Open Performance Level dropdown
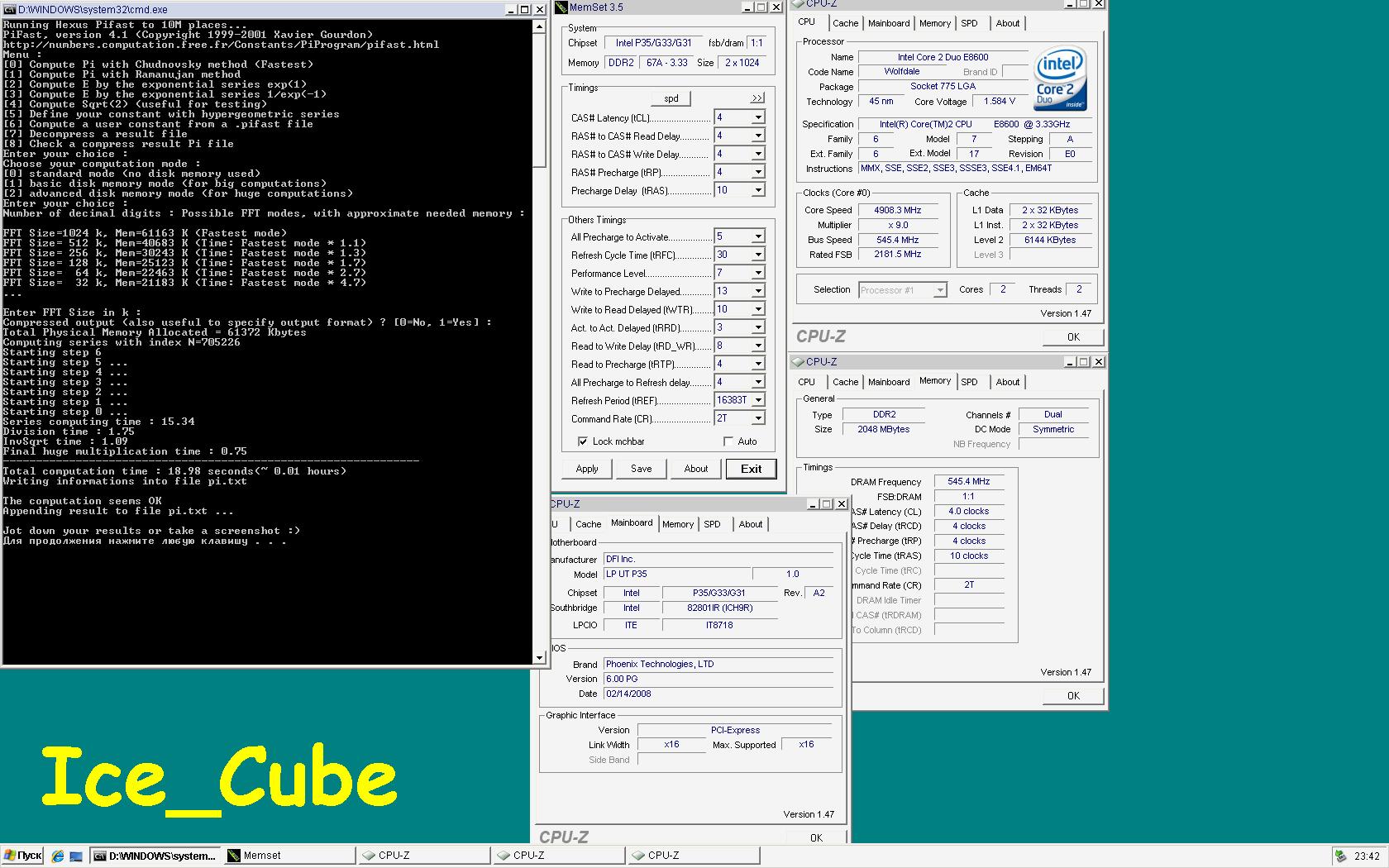This screenshot has height=868, width=1389. tap(757, 273)
